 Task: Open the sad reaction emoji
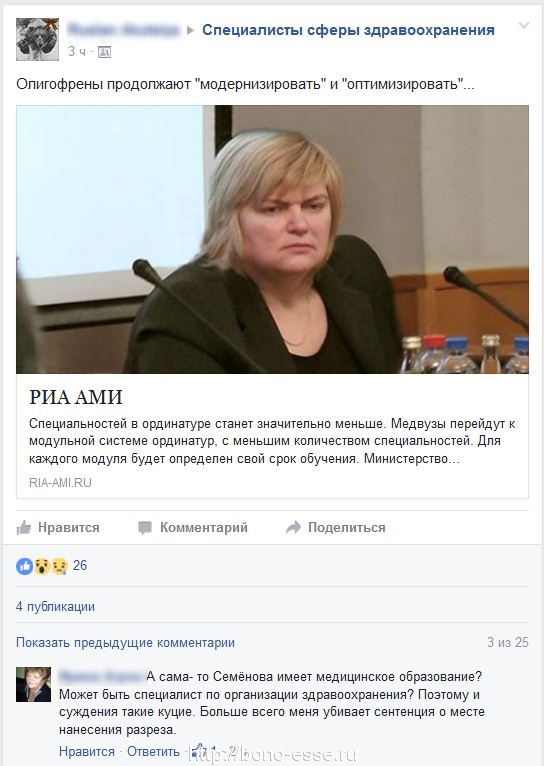(x=60, y=566)
